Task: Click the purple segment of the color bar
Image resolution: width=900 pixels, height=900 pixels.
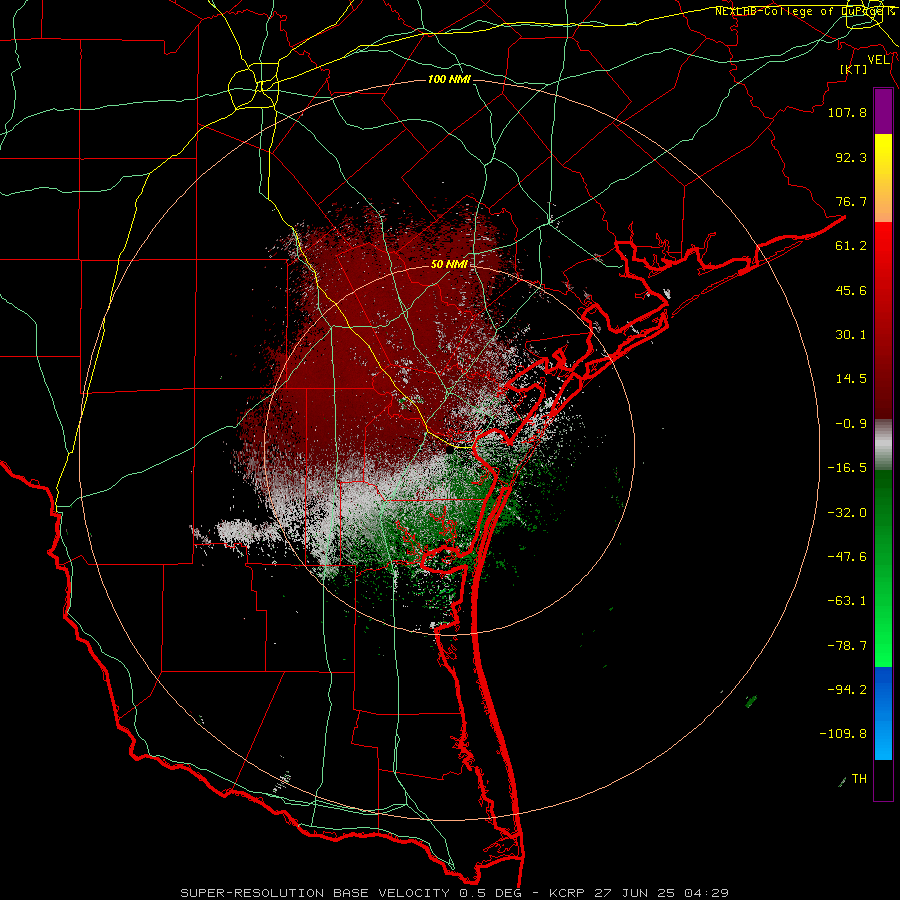Action: point(883,111)
